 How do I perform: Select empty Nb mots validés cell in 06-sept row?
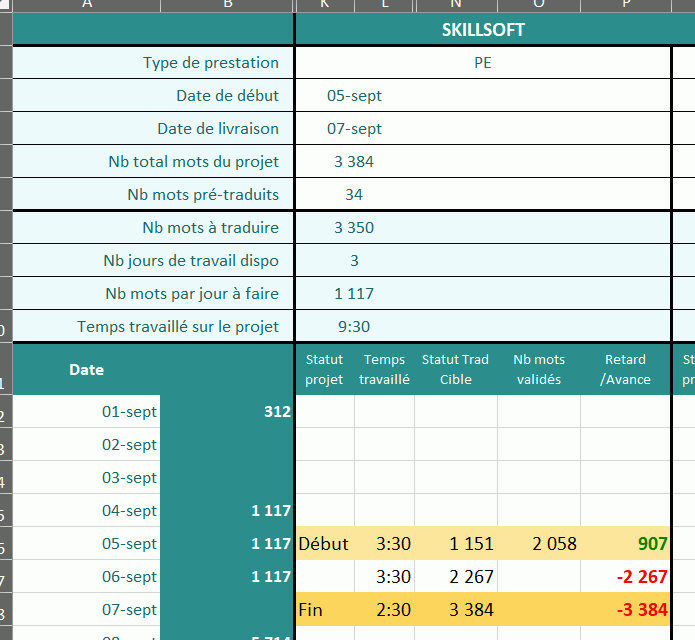coord(539,577)
